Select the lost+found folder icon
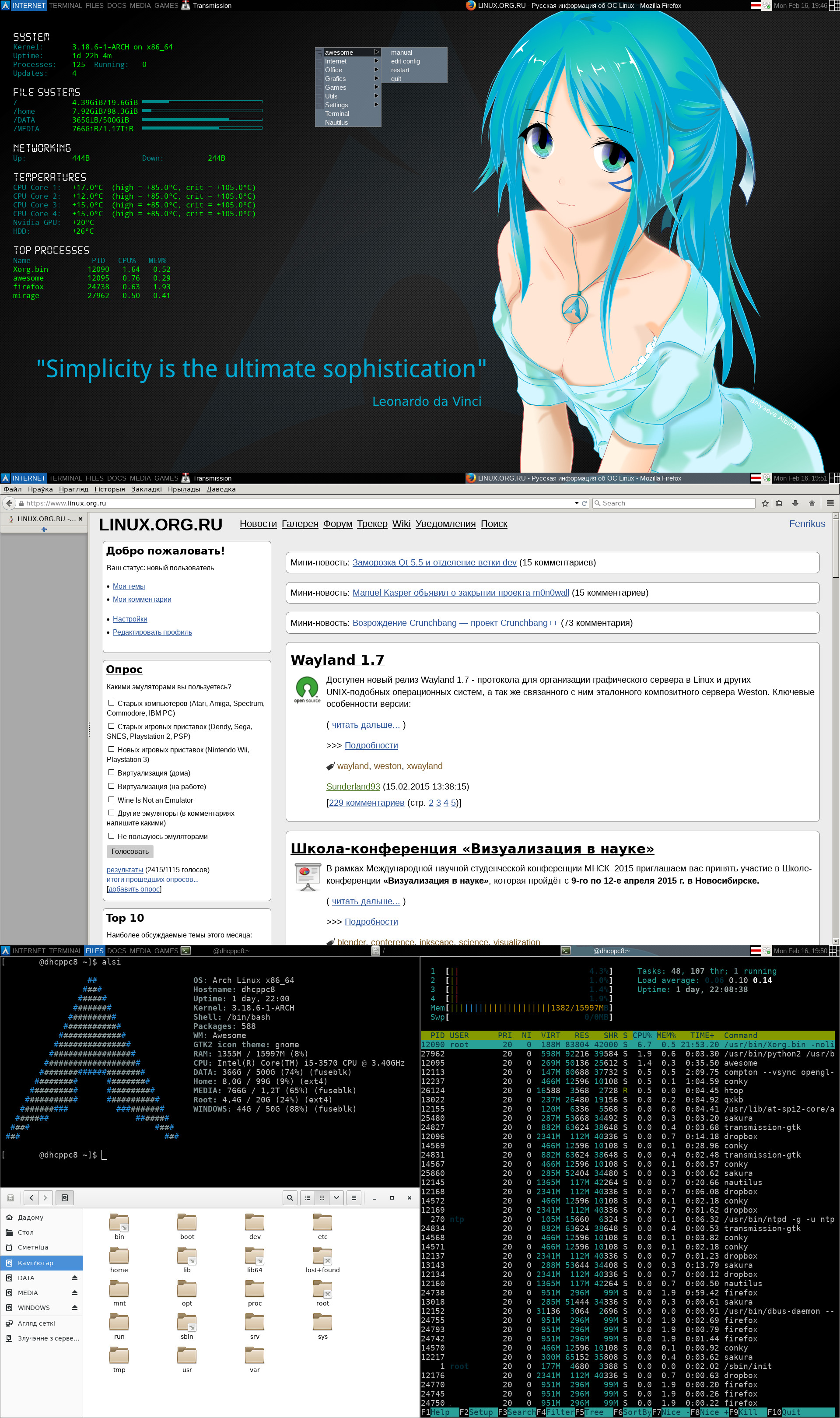840x1418 pixels. (322, 1256)
